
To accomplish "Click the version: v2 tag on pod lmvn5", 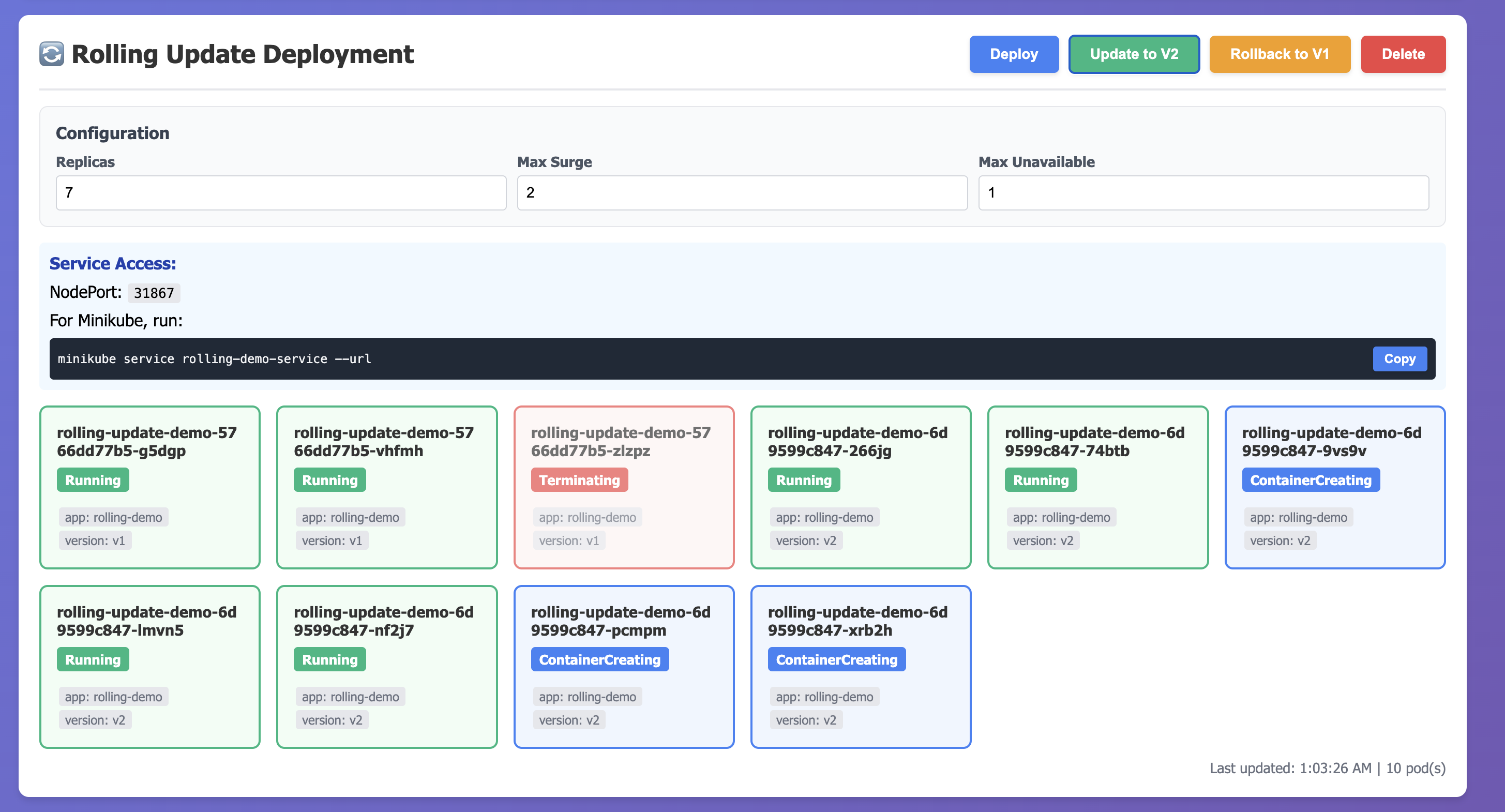I will pyautogui.click(x=95, y=720).
